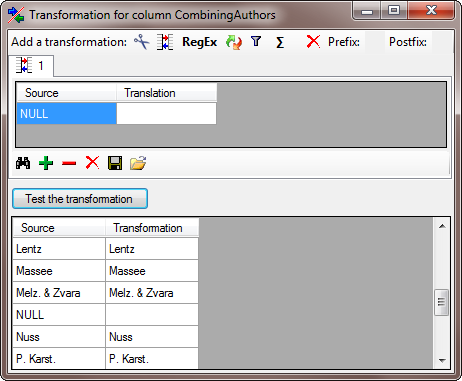The height and width of the screenshot is (381, 462).
Task: Add a RegEx transformation
Action: [x=200, y=42]
